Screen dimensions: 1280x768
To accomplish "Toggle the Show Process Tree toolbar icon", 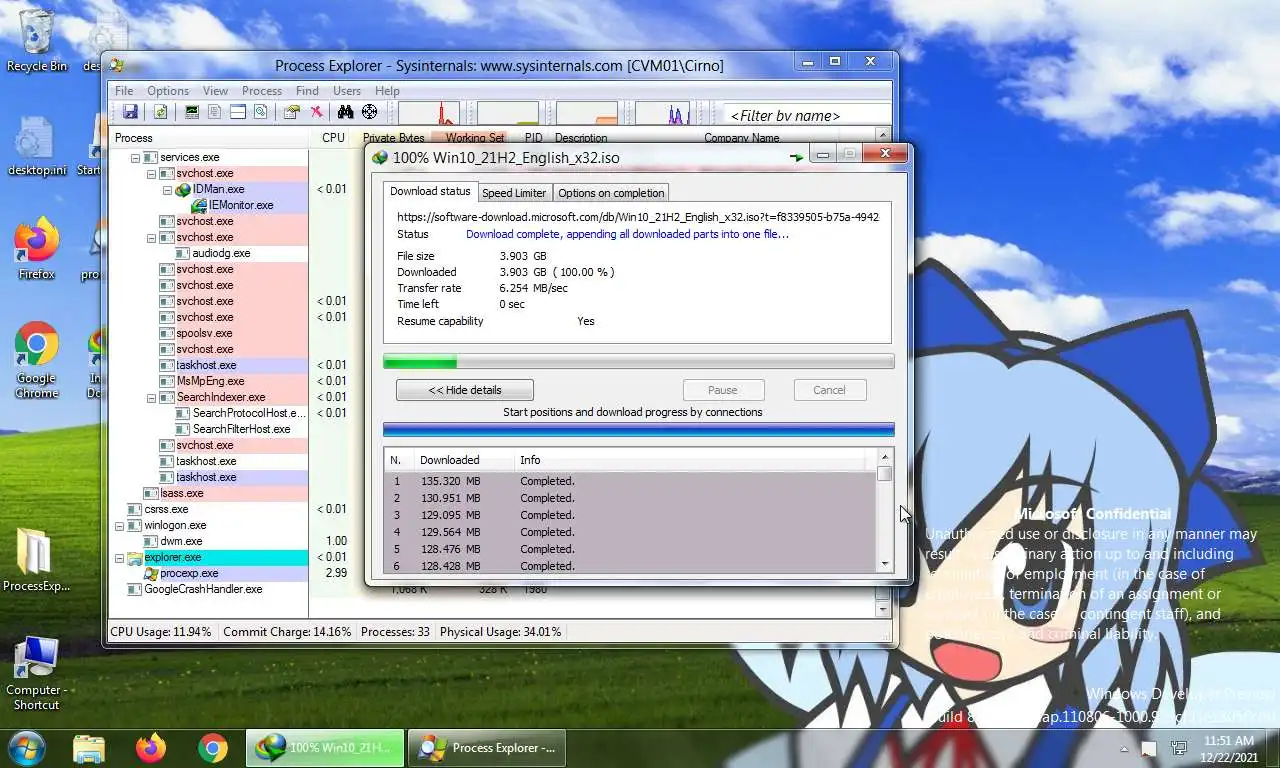I will tap(214, 112).
